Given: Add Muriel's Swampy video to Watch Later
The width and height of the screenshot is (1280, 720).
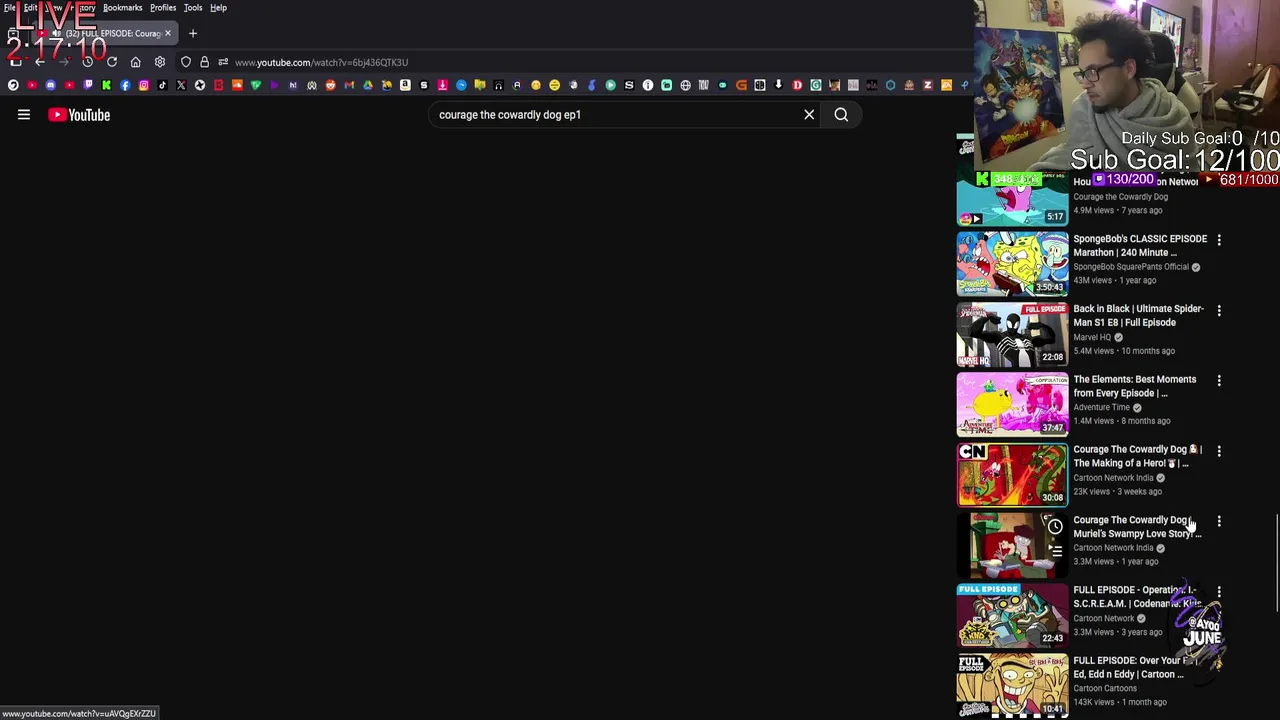Looking at the screenshot, I should tap(1055, 527).
